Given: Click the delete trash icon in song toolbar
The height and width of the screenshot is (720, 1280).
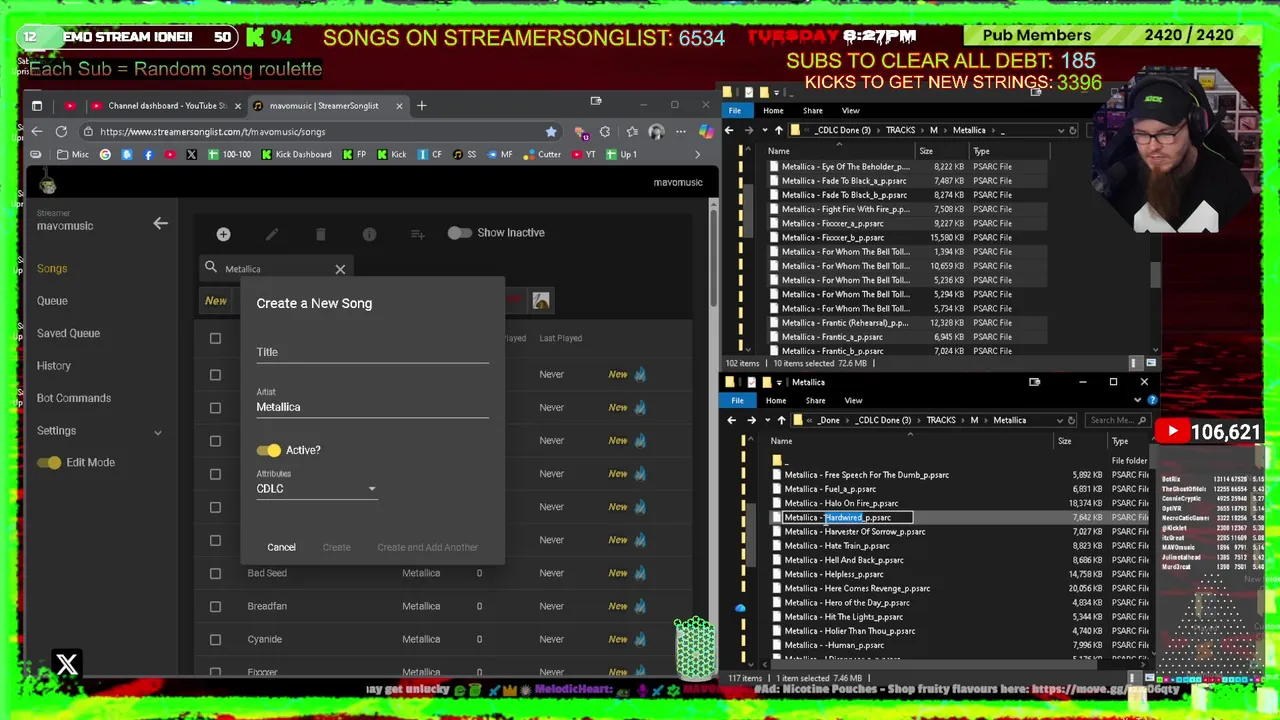Looking at the screenshot, I should 320,234.
